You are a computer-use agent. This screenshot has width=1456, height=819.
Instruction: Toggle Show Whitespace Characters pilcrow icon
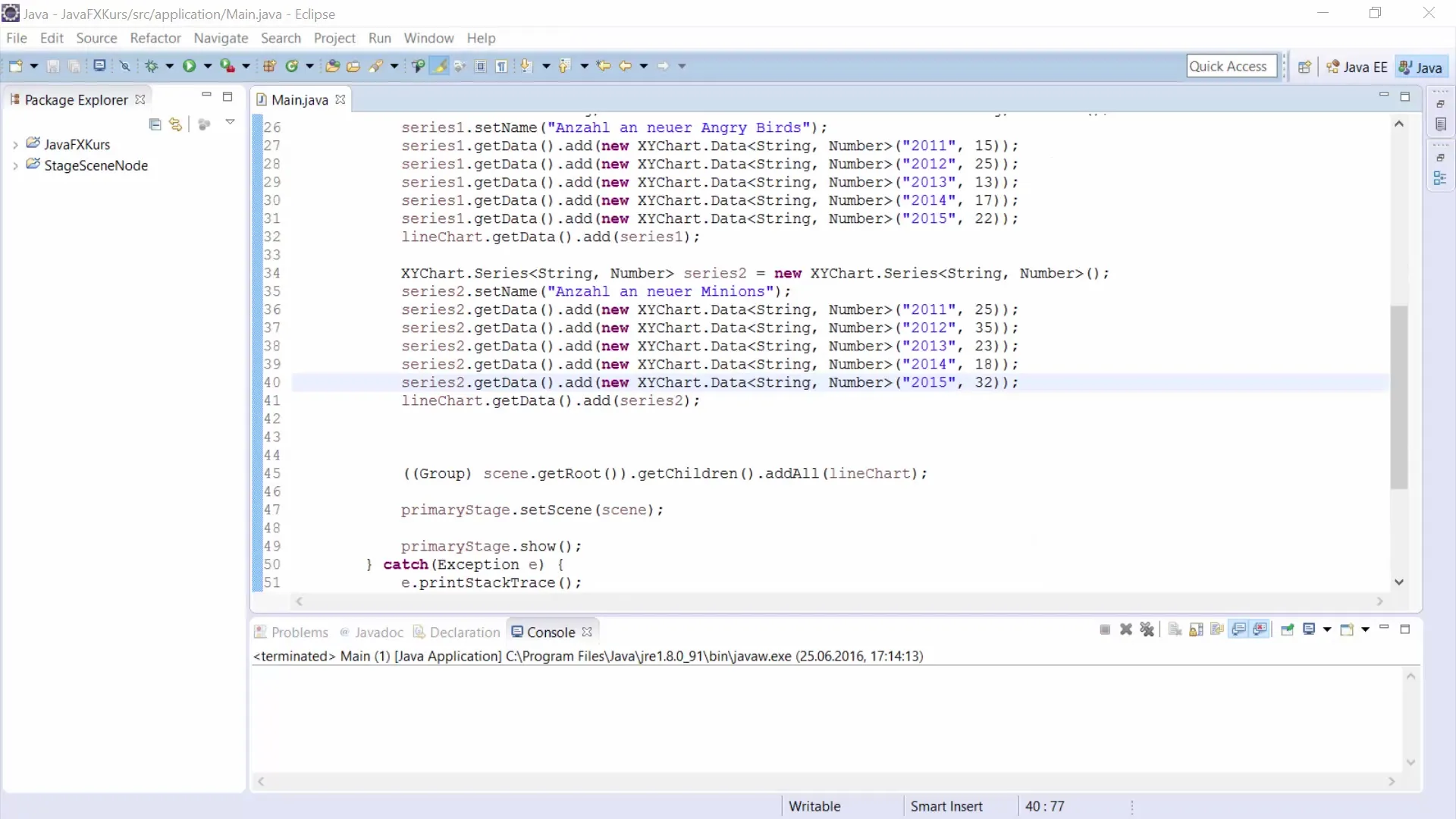click(502, 66)
